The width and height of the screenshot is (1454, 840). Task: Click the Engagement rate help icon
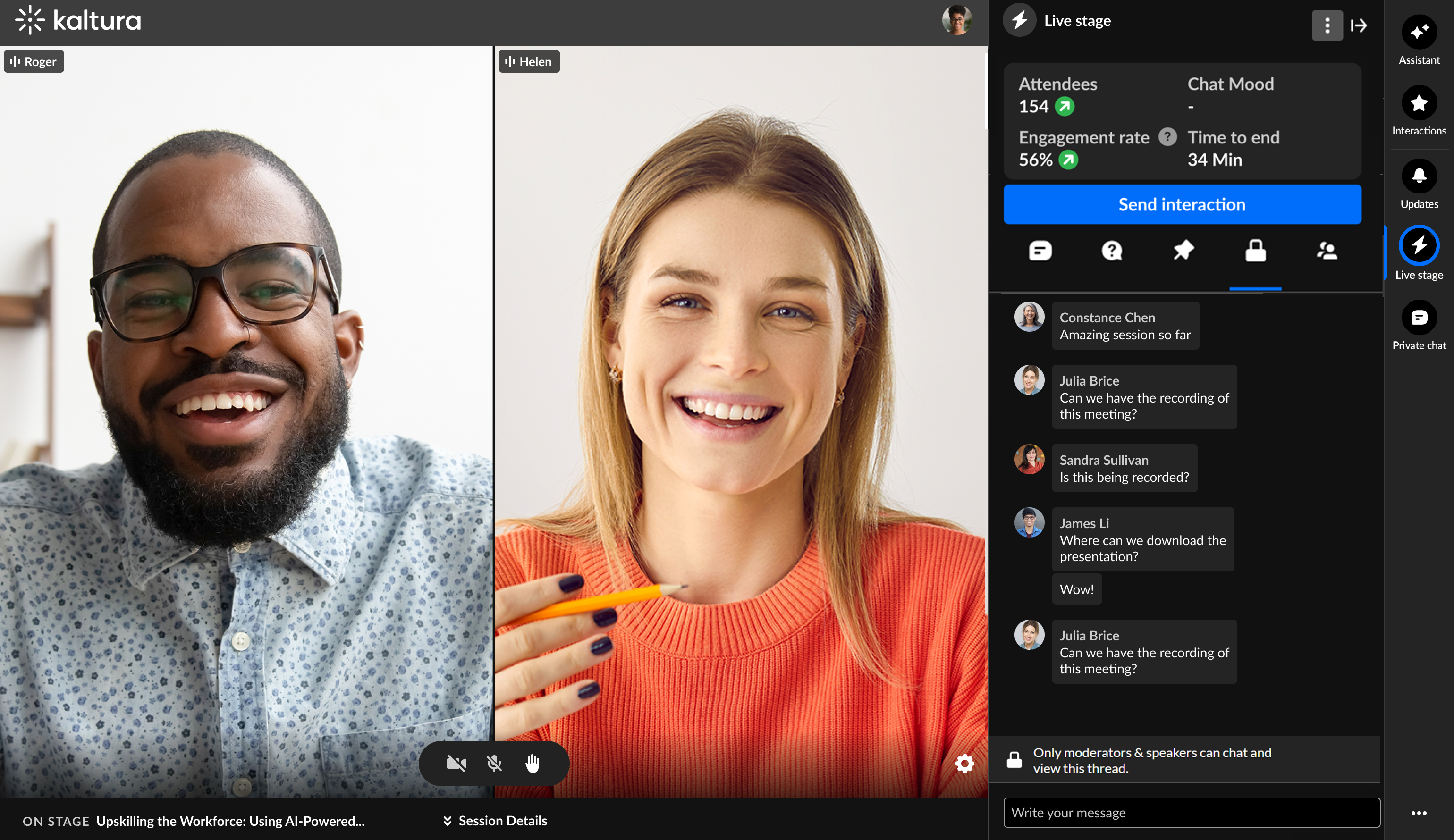coord(1167,137)
